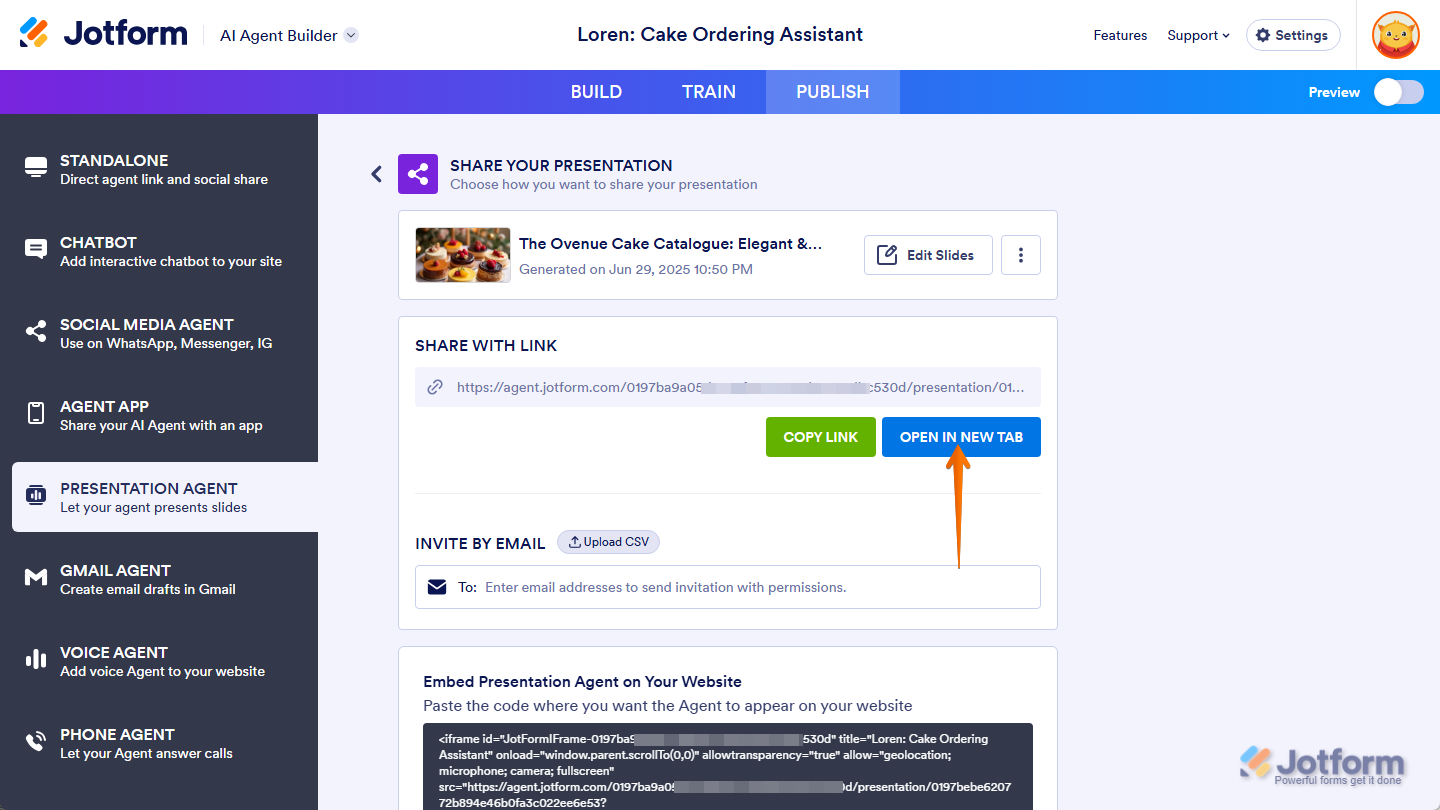The width and height of the screenshot is (1440, 810).
Task: Open the user avatar profile menu
Action: coord(1395,35)
